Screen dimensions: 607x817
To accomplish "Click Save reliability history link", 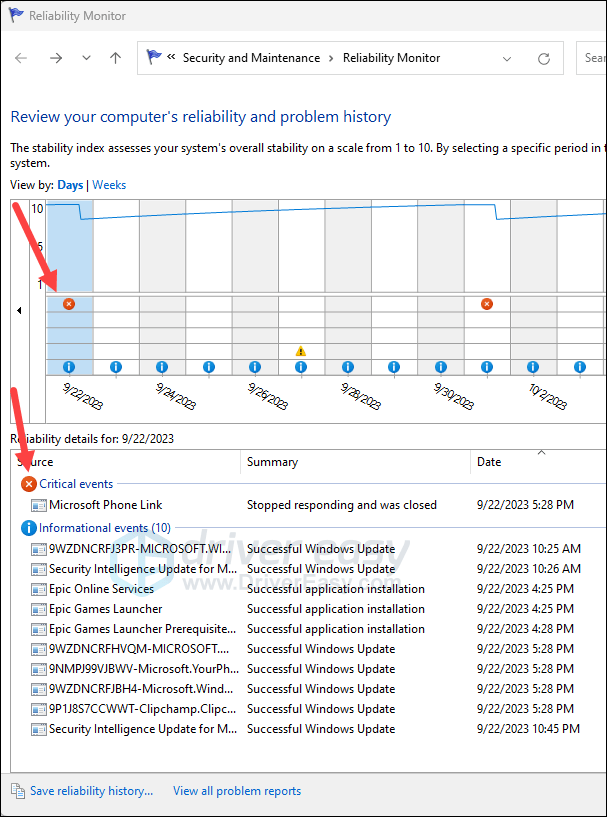I will tap(90, 790).
